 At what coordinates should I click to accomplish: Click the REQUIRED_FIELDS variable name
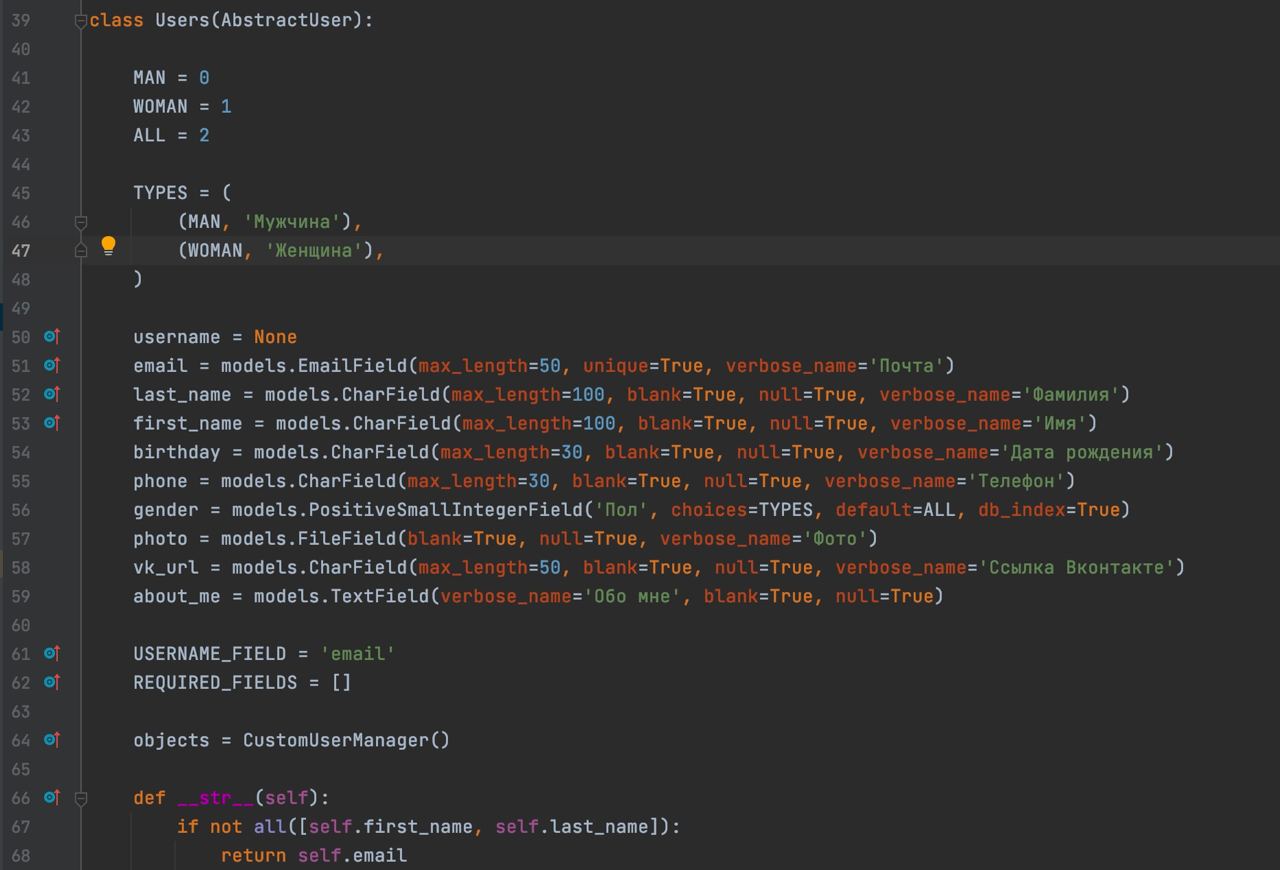coord(215,683)
